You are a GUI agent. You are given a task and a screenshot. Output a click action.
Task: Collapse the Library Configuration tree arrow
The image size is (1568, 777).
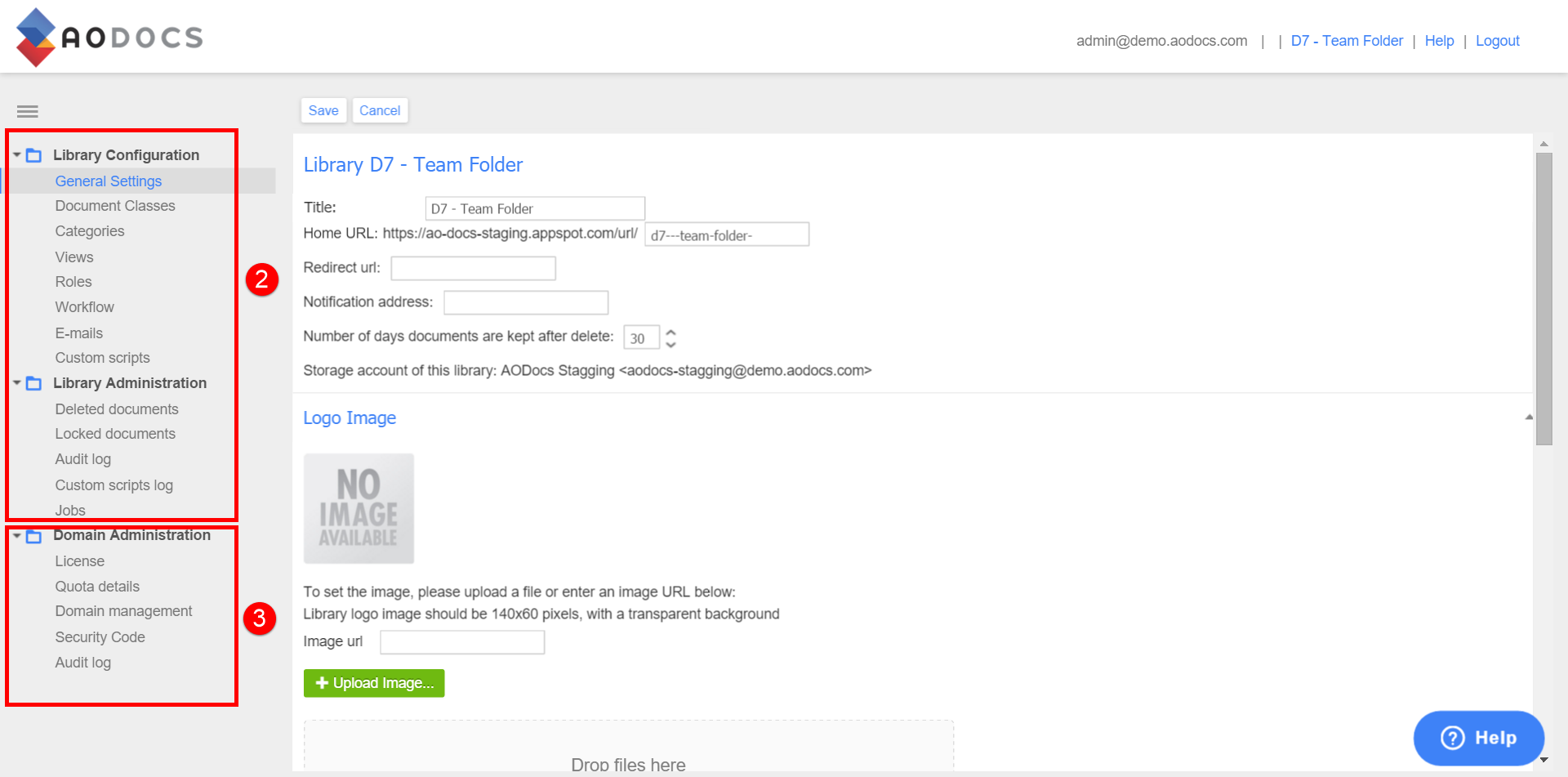click(x=16, y=154)
